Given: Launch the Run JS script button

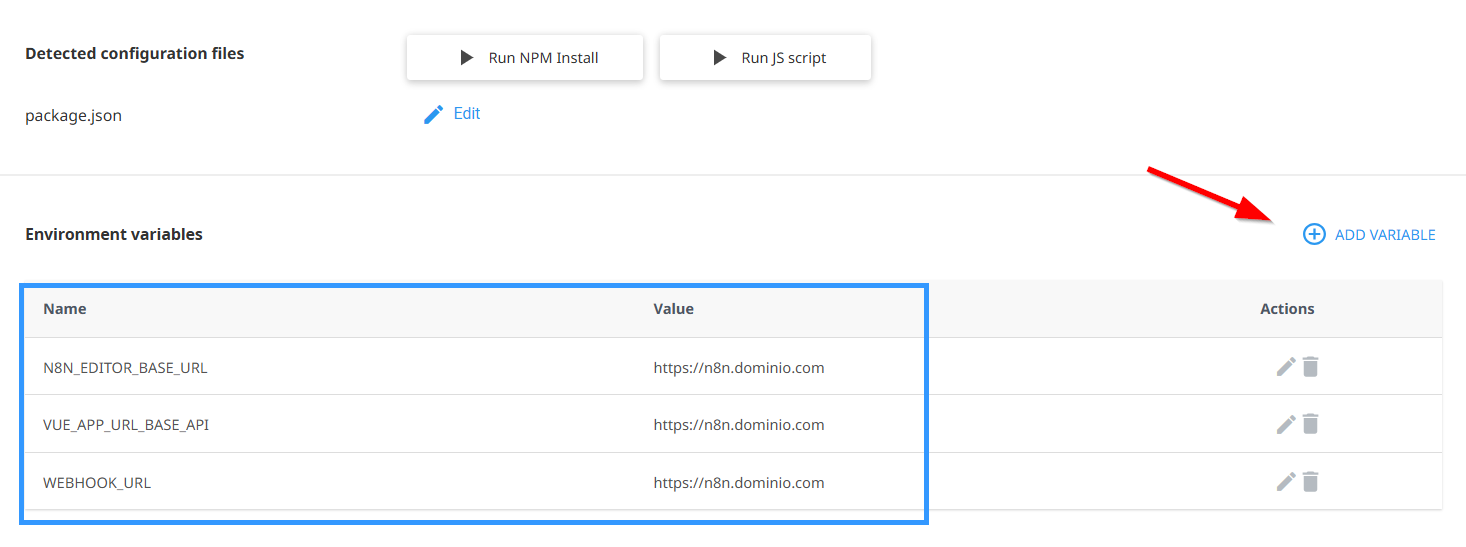Looking at the screenshot, I should click(765, 58).
